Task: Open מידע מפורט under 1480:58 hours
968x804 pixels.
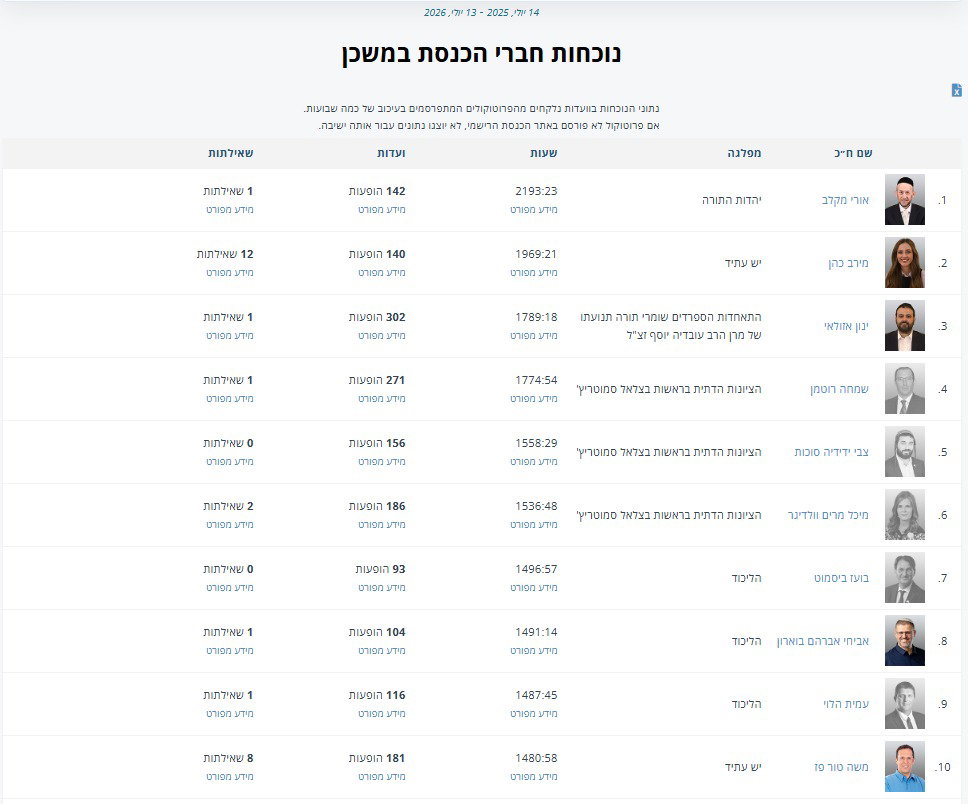Action: click(x=534, y=777)
